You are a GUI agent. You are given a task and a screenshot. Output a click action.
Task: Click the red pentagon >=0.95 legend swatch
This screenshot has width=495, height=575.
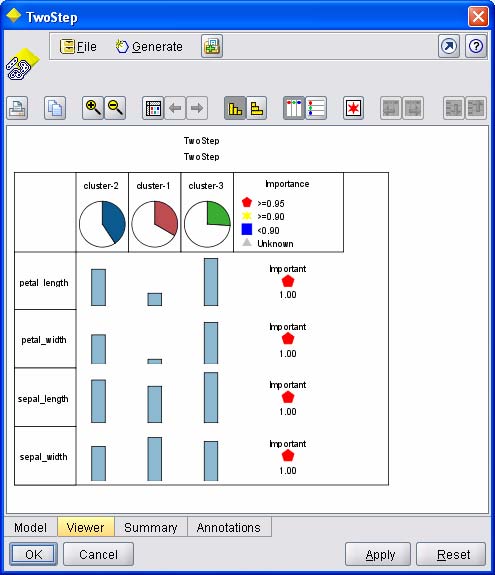[247, 202]
